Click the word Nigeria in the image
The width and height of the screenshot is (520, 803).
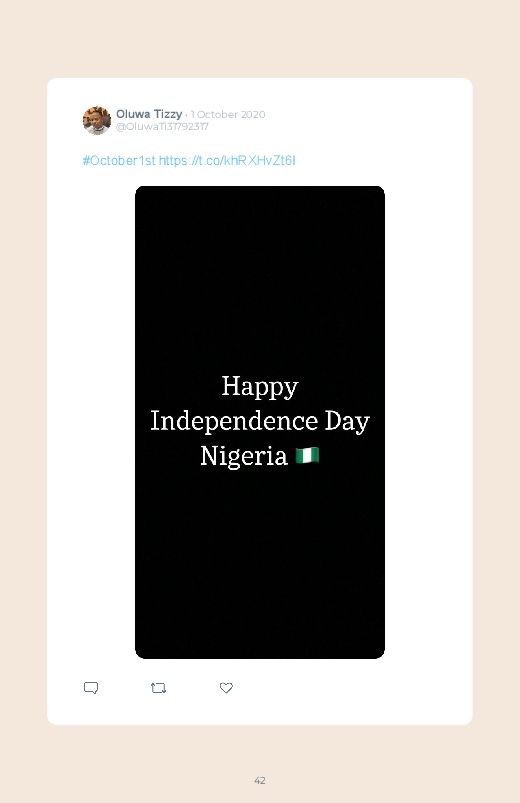click(244, 456)
